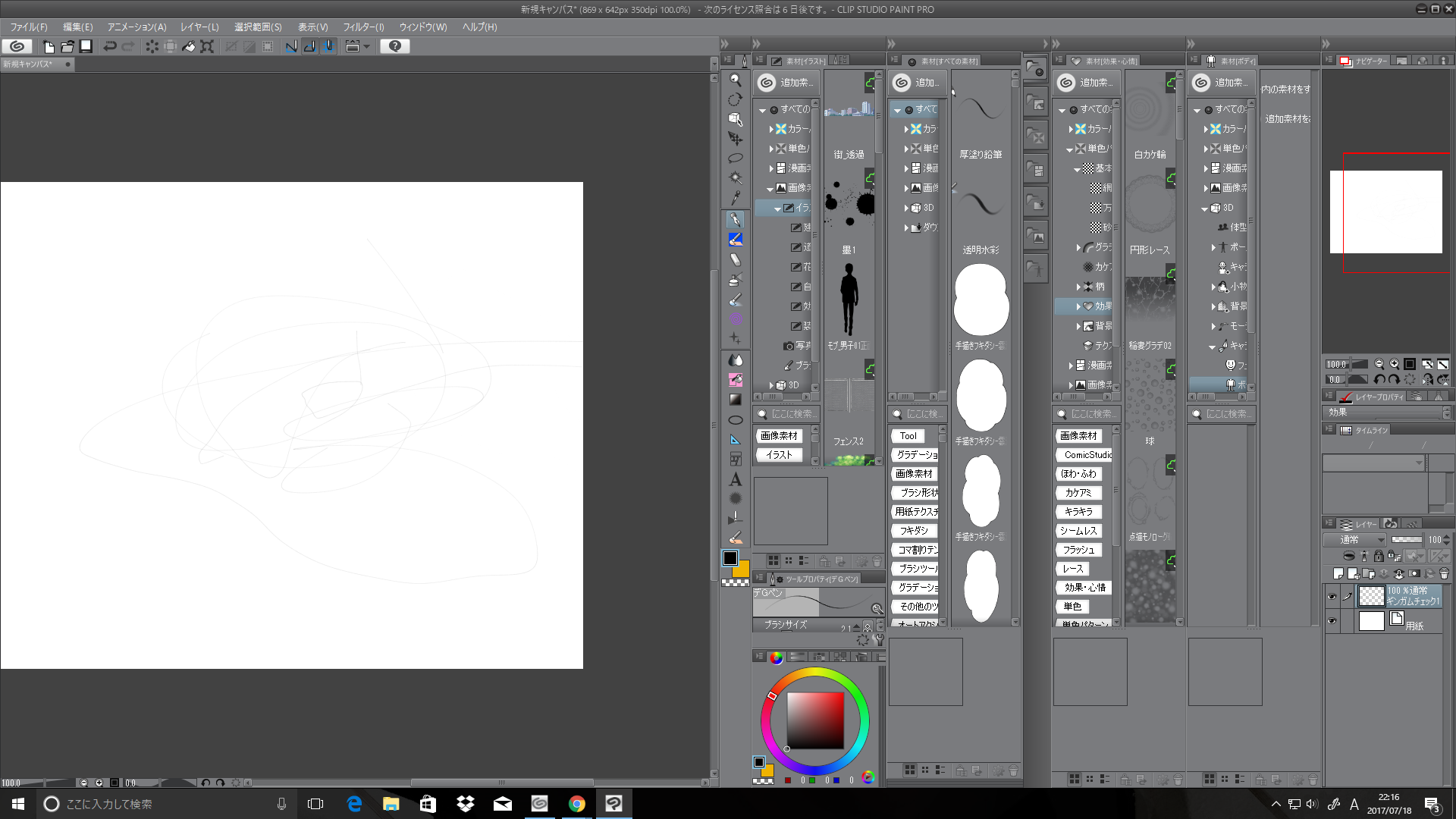
Task: Collapse the イラスト folder in material tree
Action: (777, 209)
